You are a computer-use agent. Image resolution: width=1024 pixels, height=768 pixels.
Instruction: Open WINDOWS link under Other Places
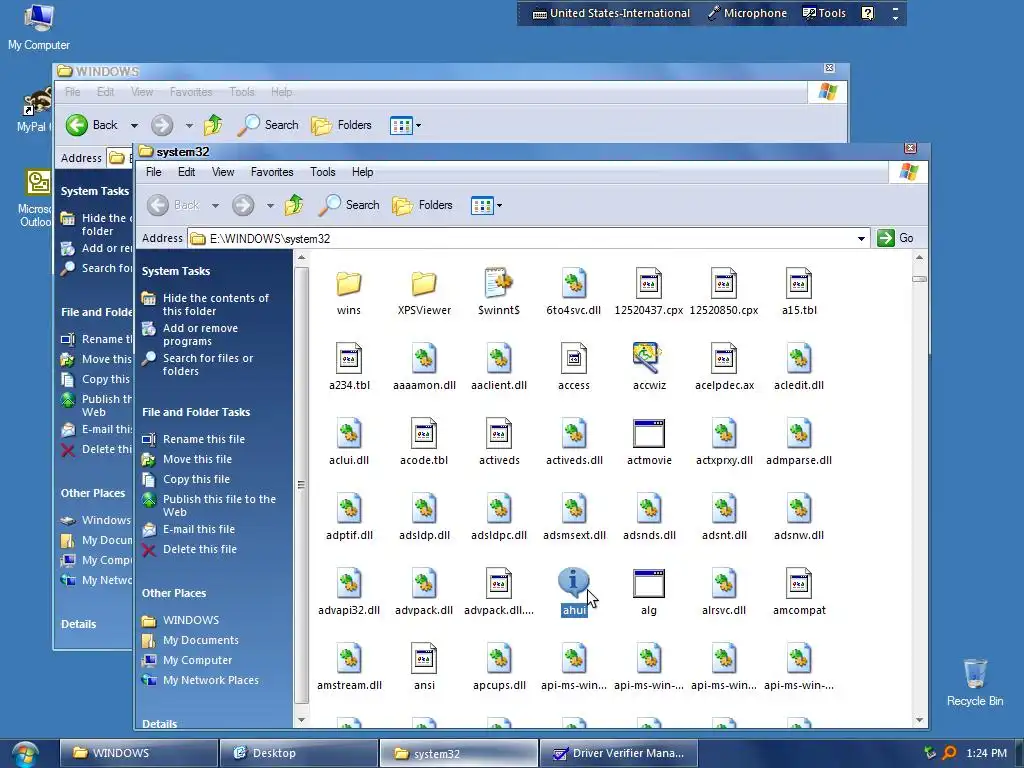click(191, 620)
